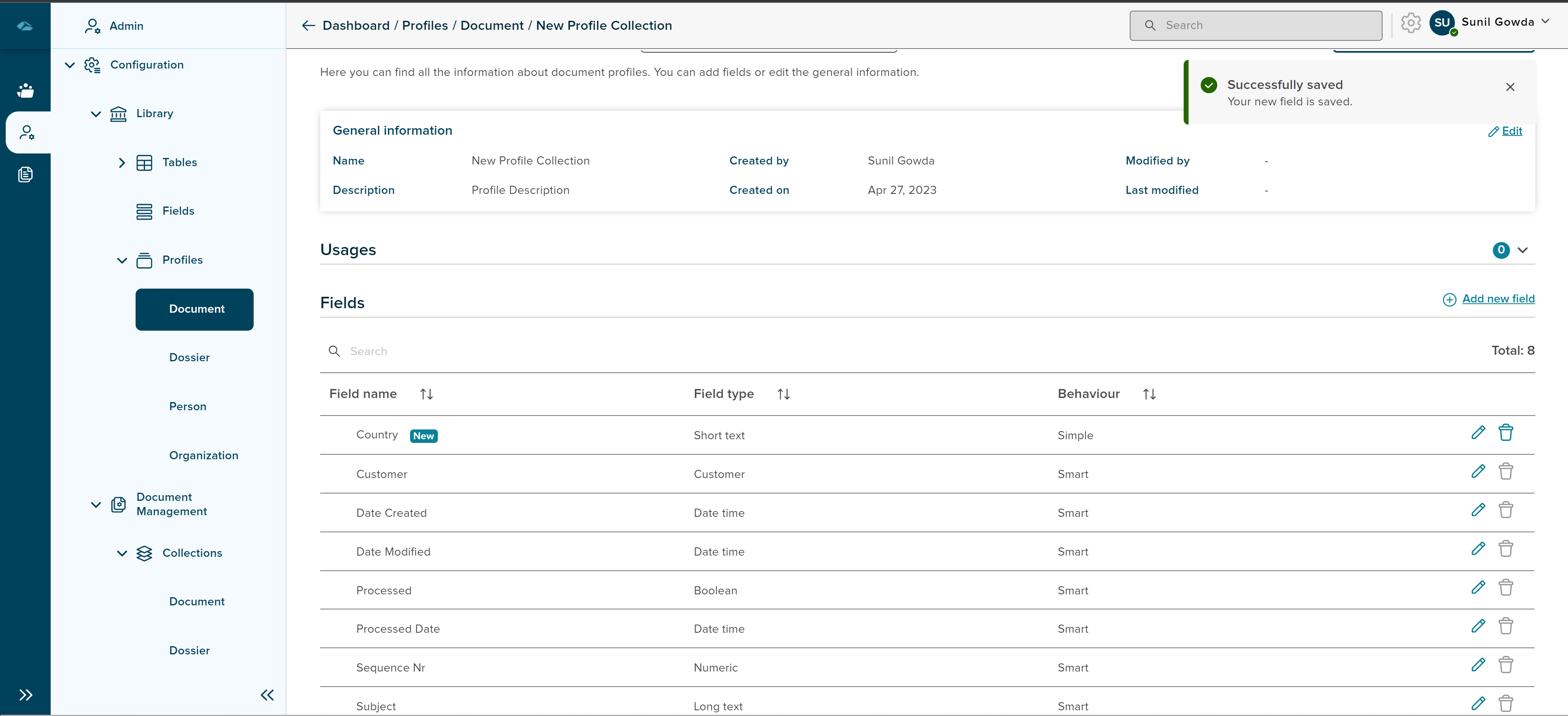This screenshot has width=1568, height=716.
Task: Open the settings gear icon in header
Action: tap(1410, 23)
